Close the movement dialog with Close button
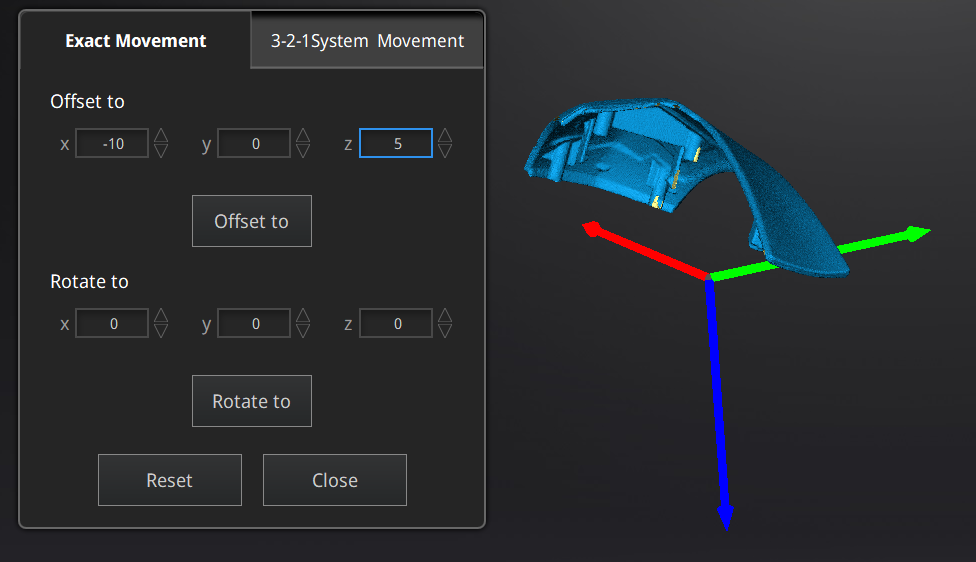The width and height of the screenshot is (976, 562). [x=334, y=480]
